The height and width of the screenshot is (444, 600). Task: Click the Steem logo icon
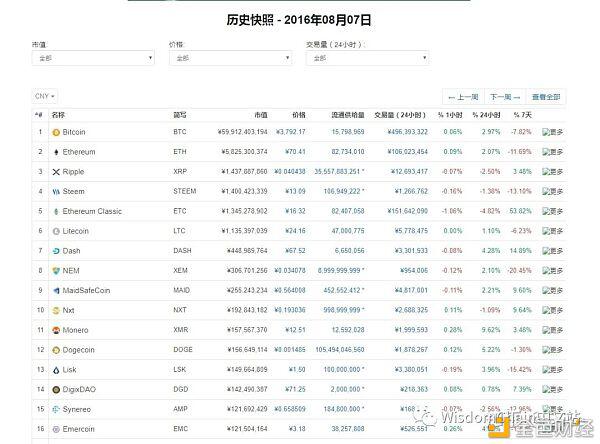click(56, 192)
